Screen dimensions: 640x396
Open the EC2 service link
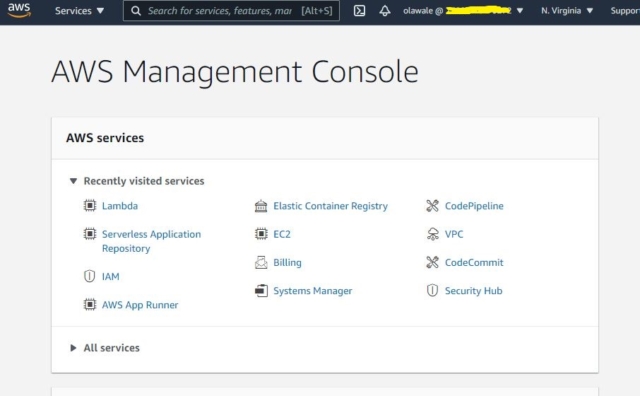coord(282,234)
